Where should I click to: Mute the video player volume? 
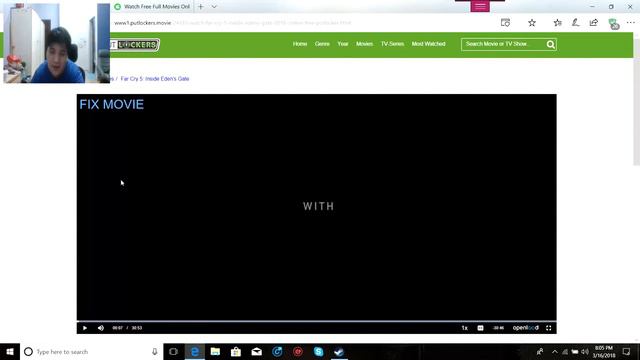coord(101,328)
